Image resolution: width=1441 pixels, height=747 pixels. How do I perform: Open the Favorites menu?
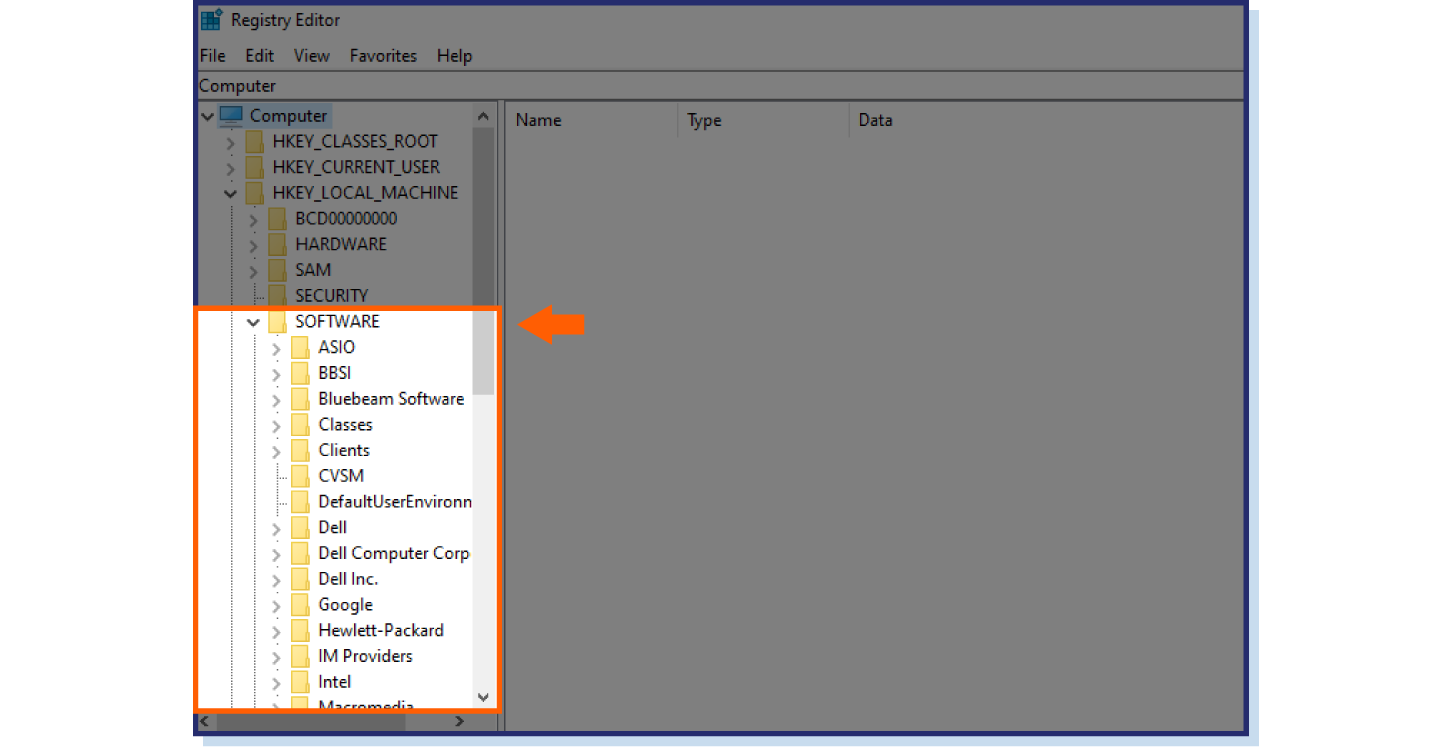(x=383, y=56)
